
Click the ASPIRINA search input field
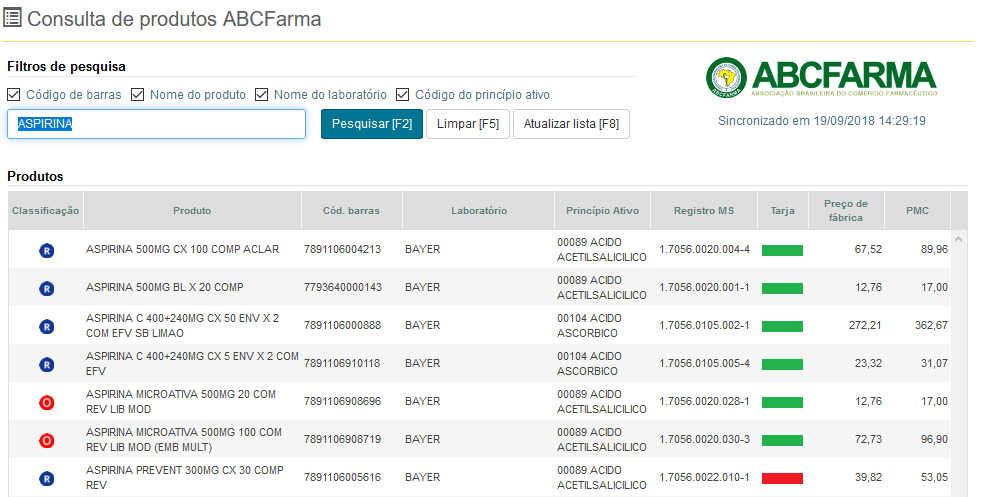click(x=156, y=124)
